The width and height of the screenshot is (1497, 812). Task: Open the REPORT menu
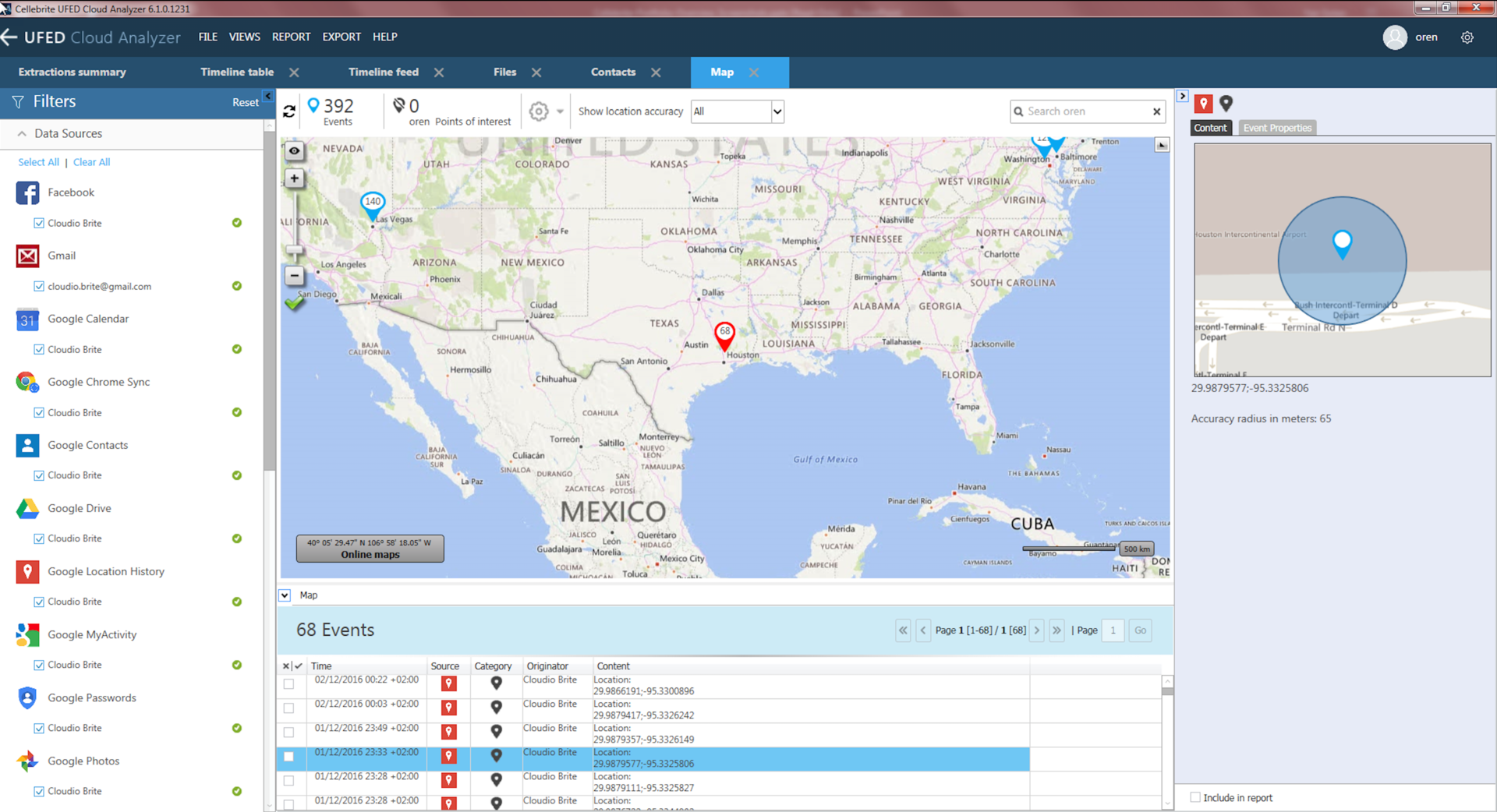291,37
